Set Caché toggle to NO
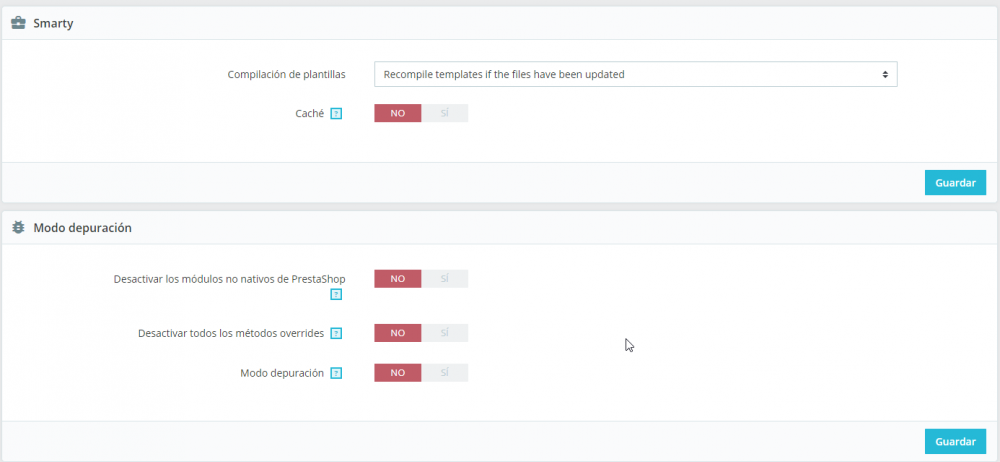Screen dimensions: 1000x462 (x=398, y=113)
